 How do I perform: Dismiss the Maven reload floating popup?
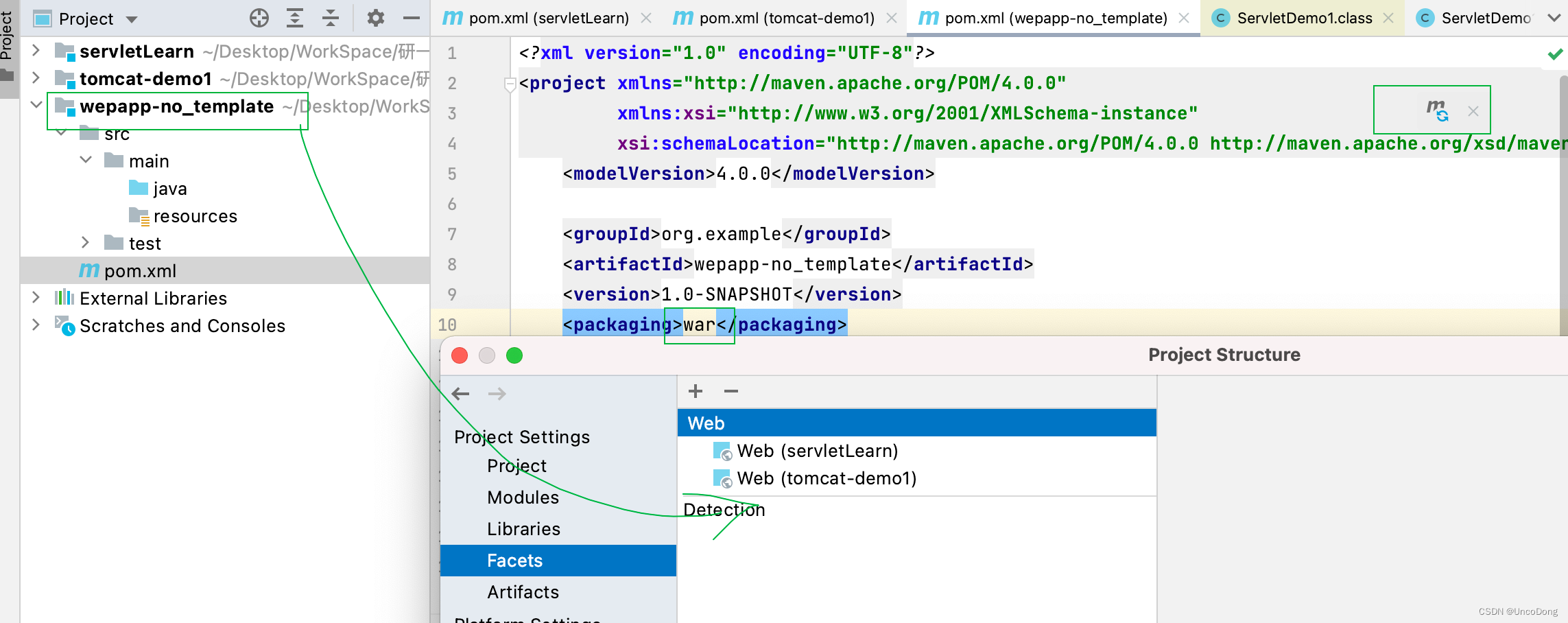[1473, 111]
